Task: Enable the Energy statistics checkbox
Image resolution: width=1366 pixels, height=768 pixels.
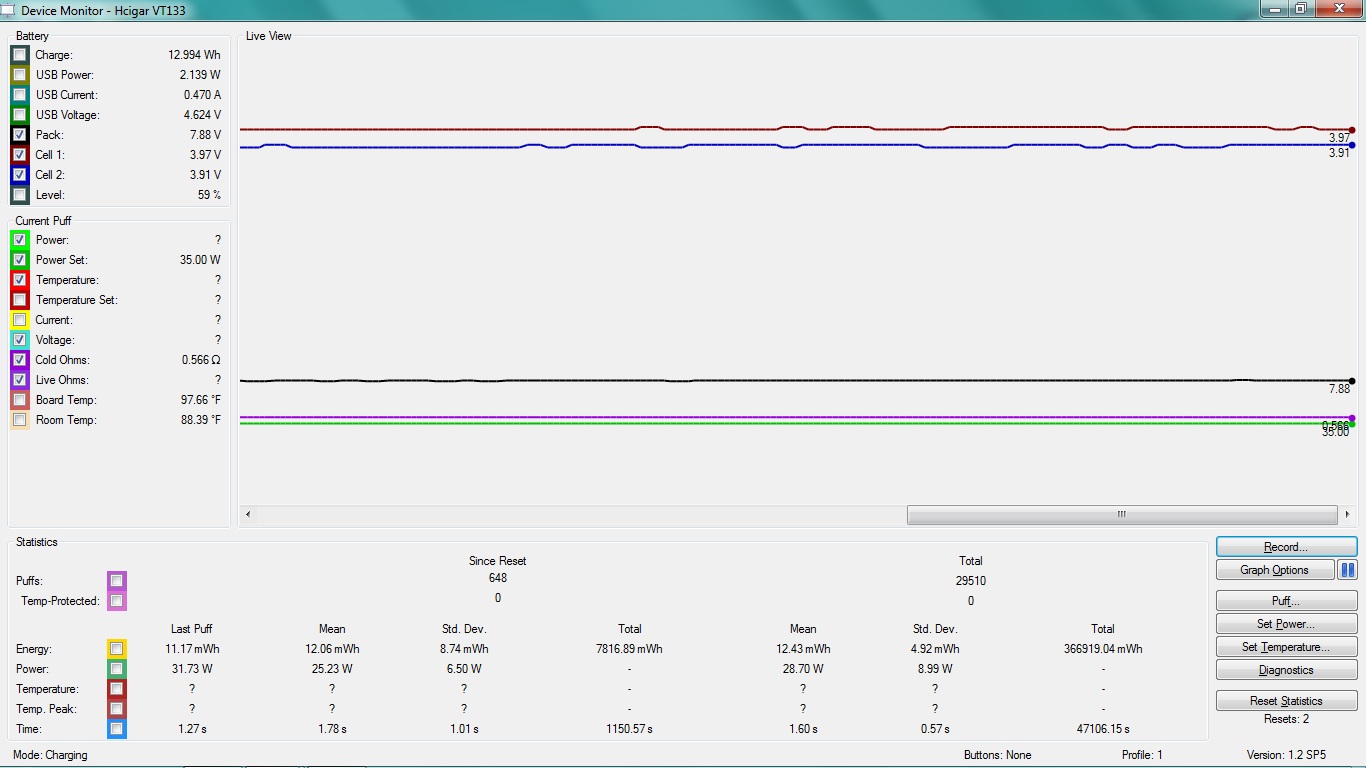Action: pos(117,649)
